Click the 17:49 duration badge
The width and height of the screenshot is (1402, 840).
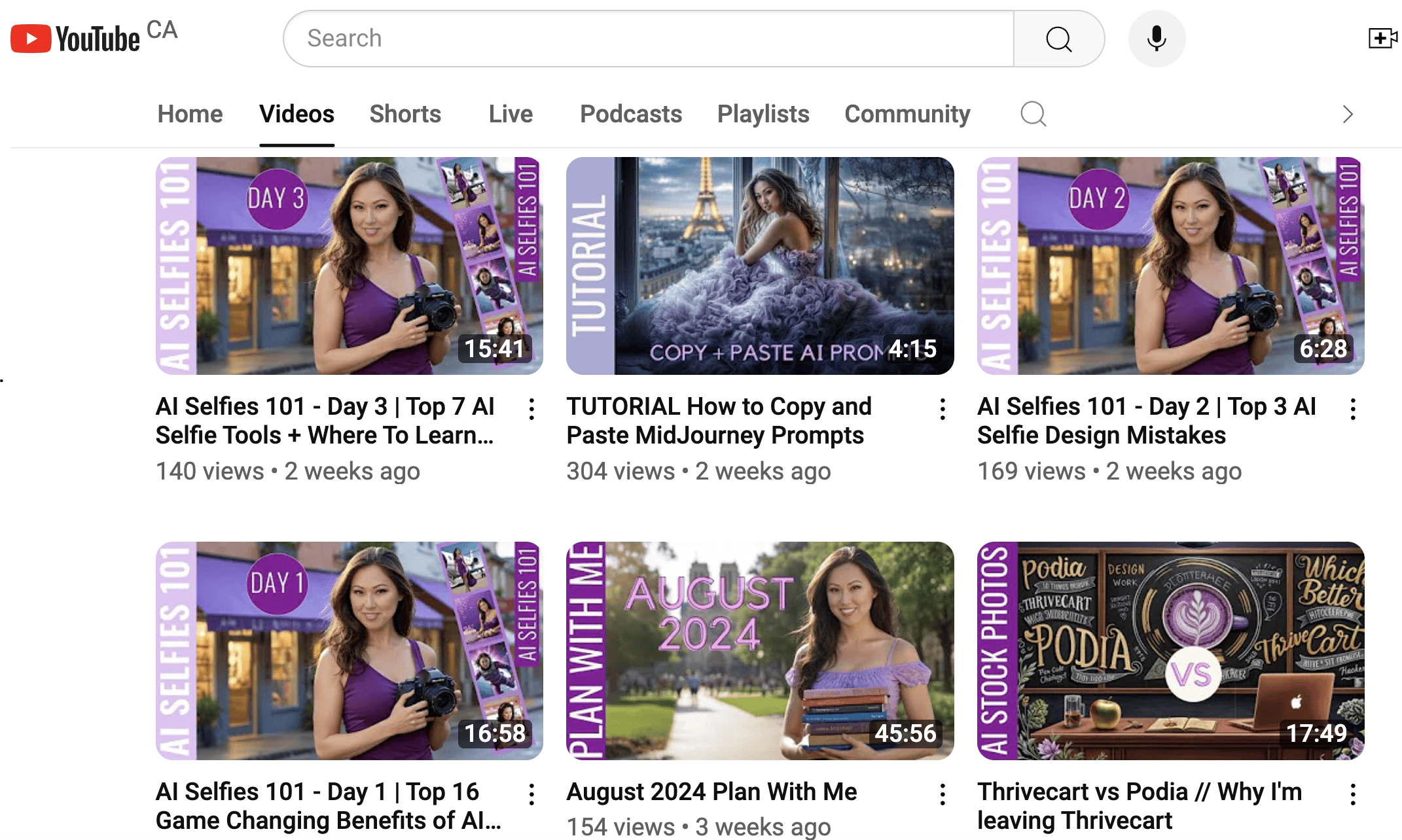1316,733
